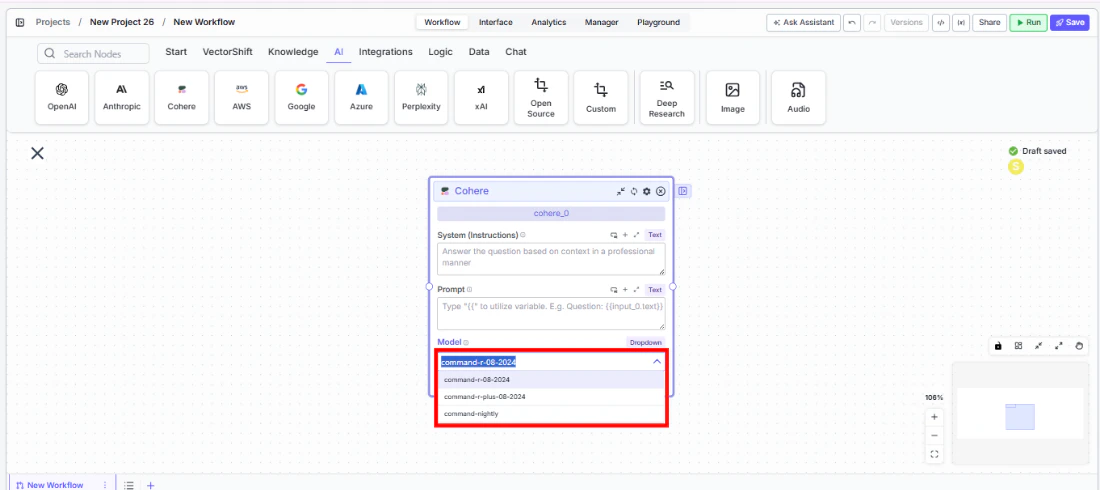Viewport: 1100px width, 490px height.
Task: Open the Manager tab
Action: click(x=602, y=22)
